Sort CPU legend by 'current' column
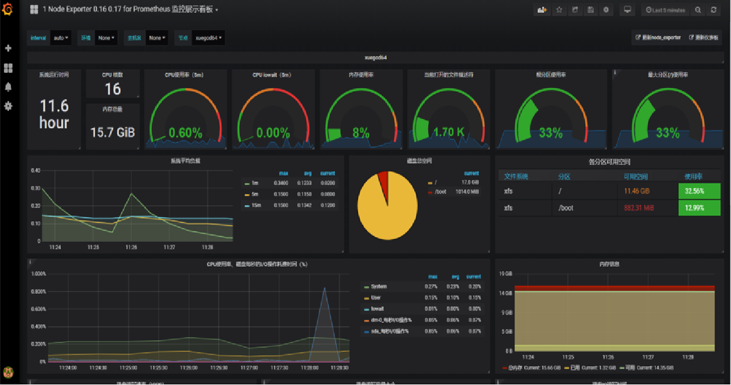The height and width of the screenshot is (385, 731). coord(473,276)
